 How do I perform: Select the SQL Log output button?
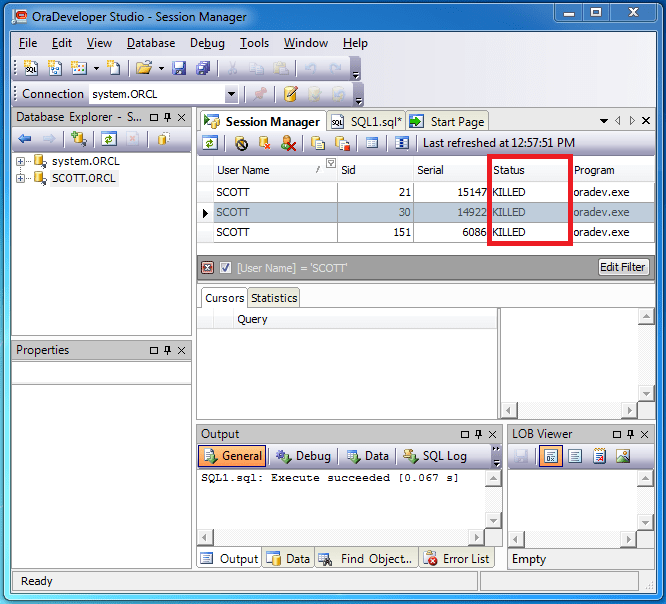[435, 456]
